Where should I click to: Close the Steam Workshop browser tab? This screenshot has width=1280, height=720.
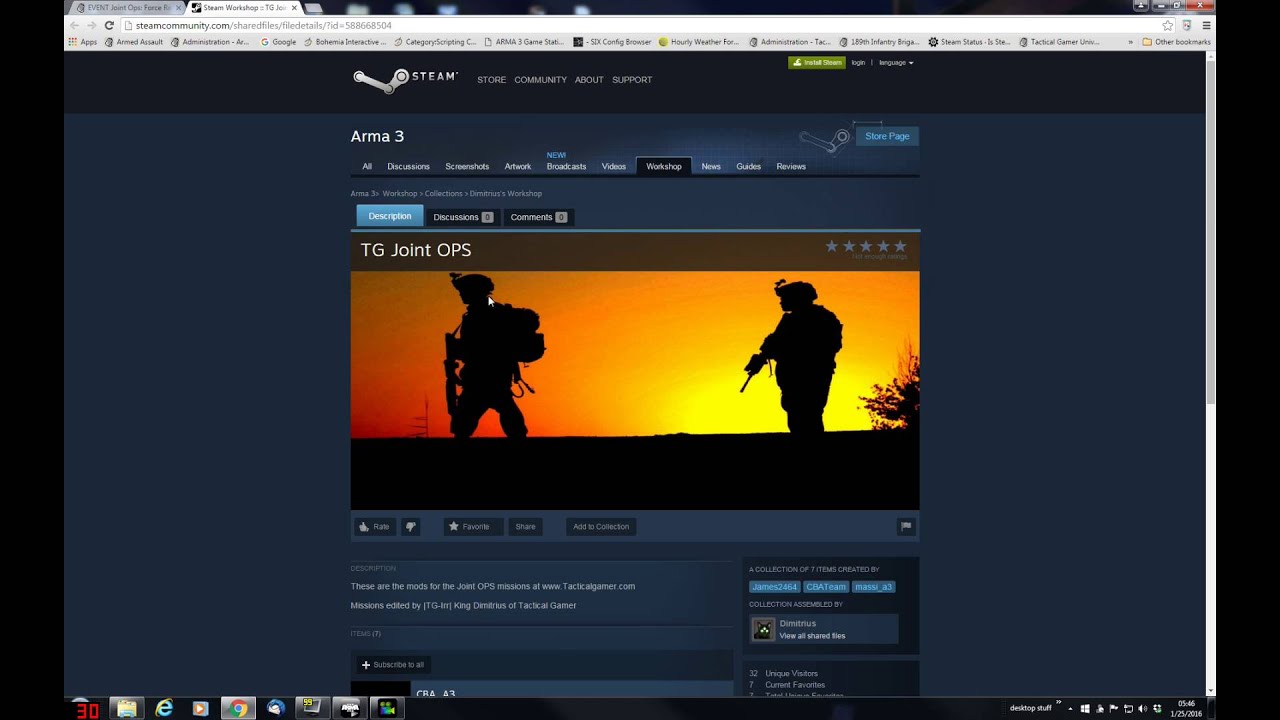294,7
